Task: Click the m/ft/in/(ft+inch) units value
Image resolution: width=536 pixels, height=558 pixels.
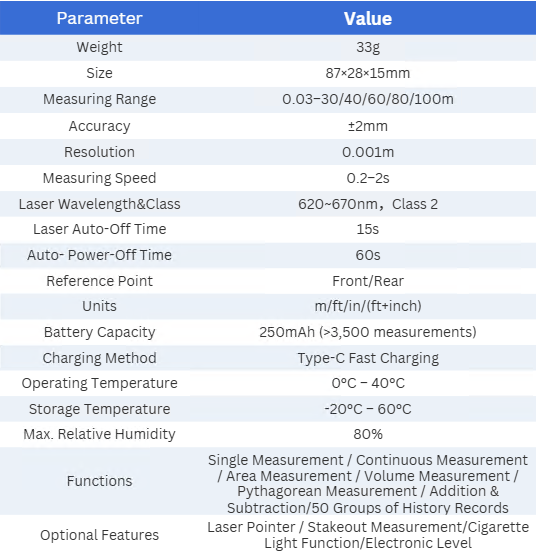Action: click(x=368, y=306)
